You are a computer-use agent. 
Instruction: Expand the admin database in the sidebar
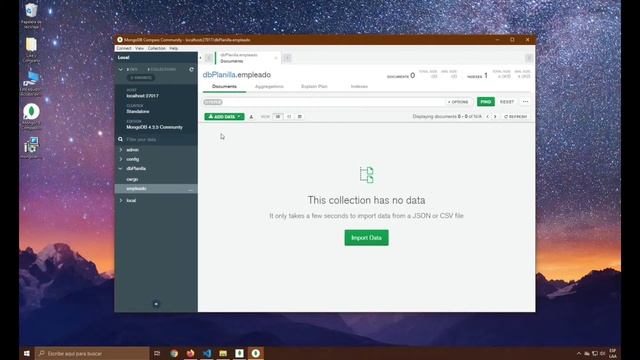121,150
